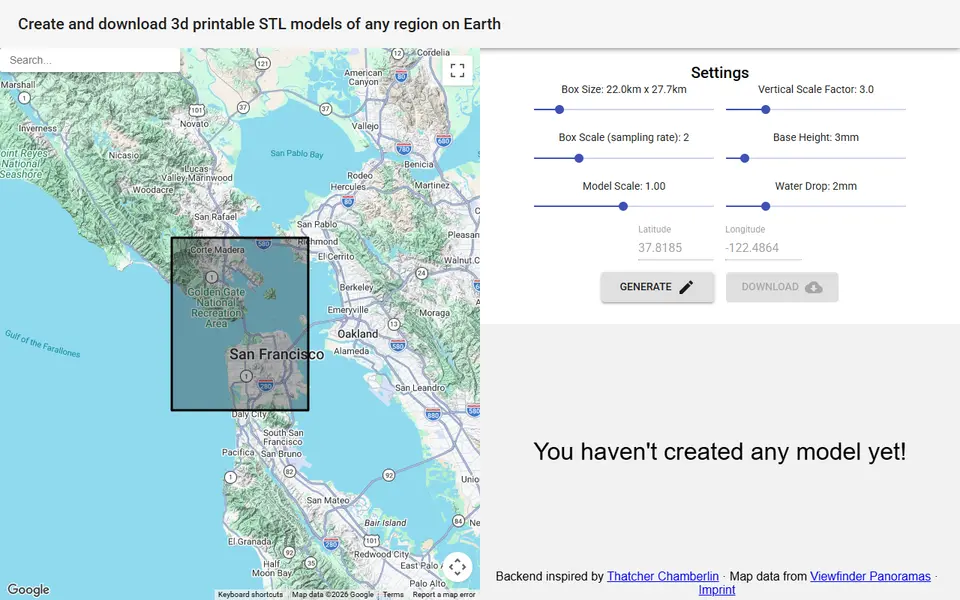The height and width of the screenshot is (600, 960).
Task: Click the Box Scale sampling rate slider handle
Action: click(x=579, y=158)
